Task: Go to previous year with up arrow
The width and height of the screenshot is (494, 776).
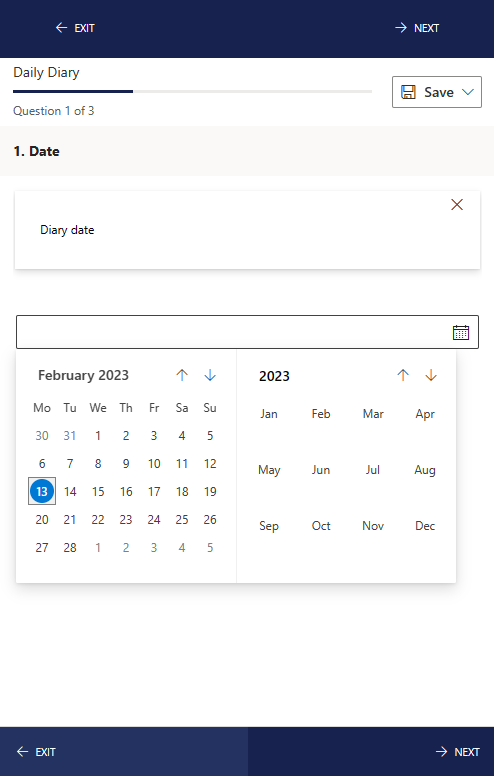Action: pos(403,375)
